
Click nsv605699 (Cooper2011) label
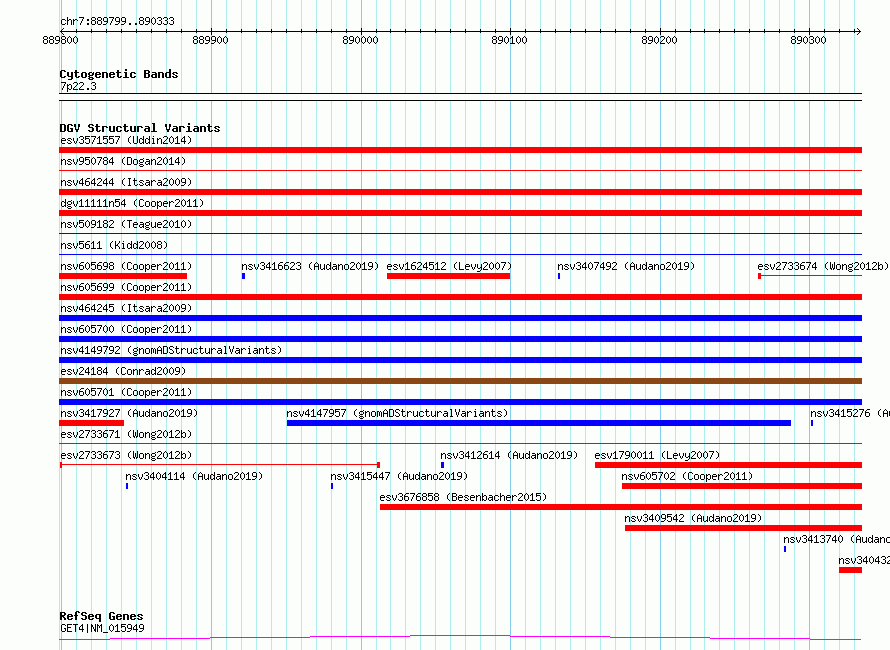126,287
